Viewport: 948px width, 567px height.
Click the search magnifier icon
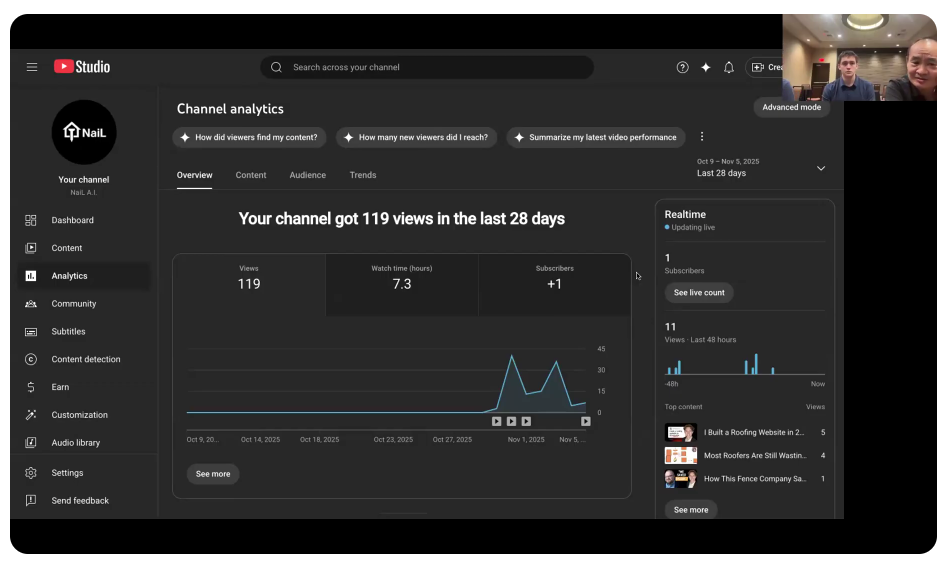click(276, 67)
